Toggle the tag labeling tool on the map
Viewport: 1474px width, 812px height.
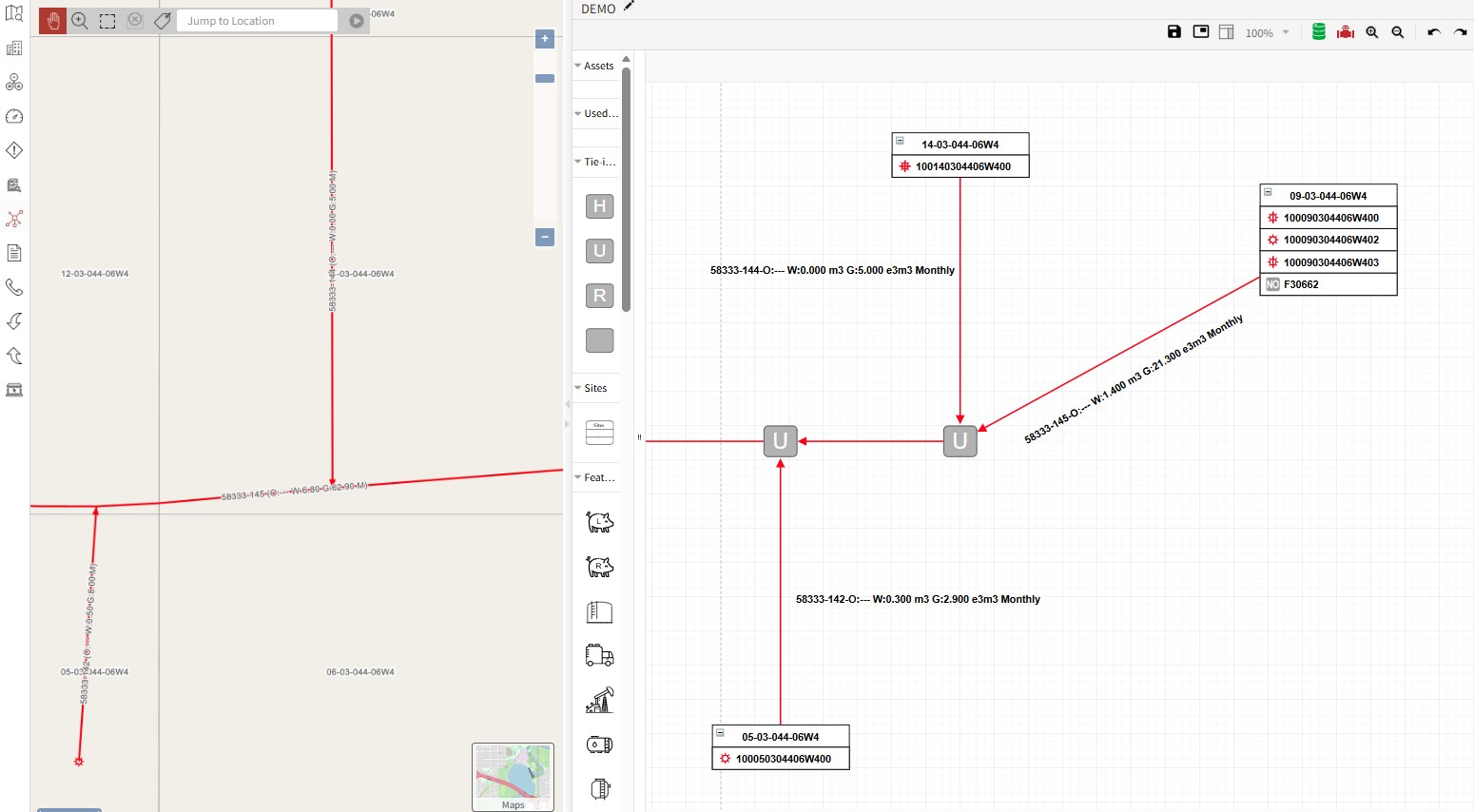click(x=162, y=20)
